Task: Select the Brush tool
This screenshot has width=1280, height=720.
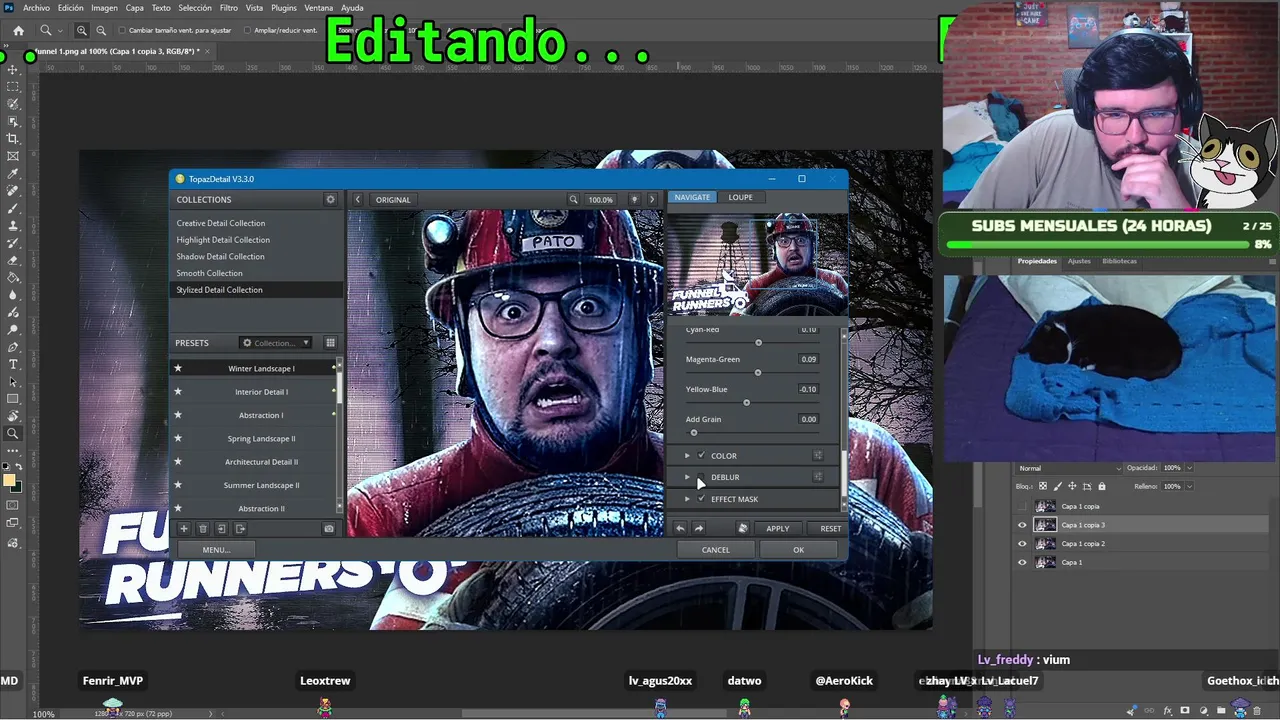Action: [x=13, y=208]
